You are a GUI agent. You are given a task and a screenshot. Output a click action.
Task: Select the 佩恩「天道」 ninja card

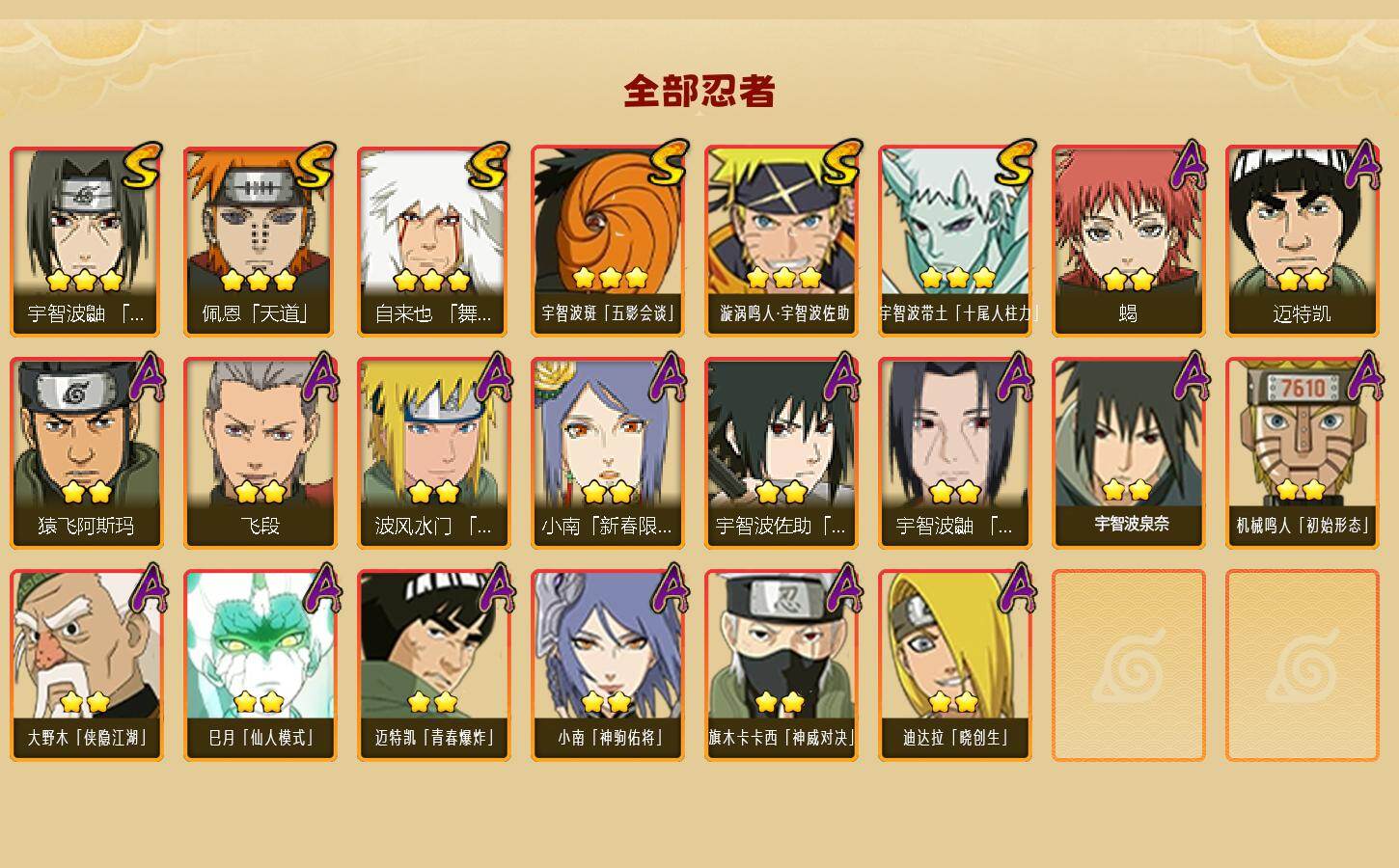coord(261,241)
